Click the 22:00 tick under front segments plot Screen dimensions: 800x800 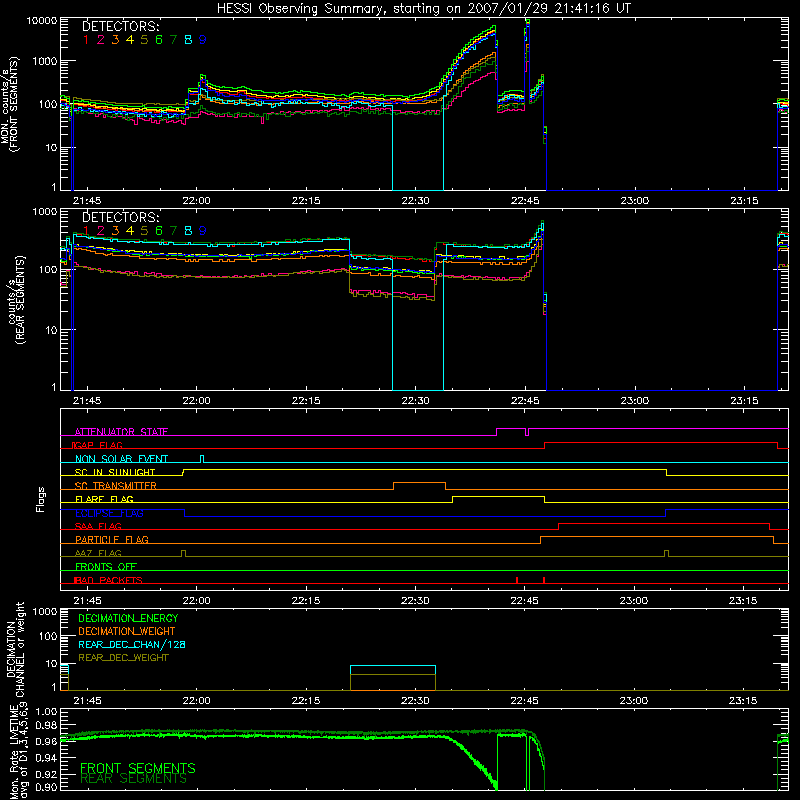tap(196, 201)
